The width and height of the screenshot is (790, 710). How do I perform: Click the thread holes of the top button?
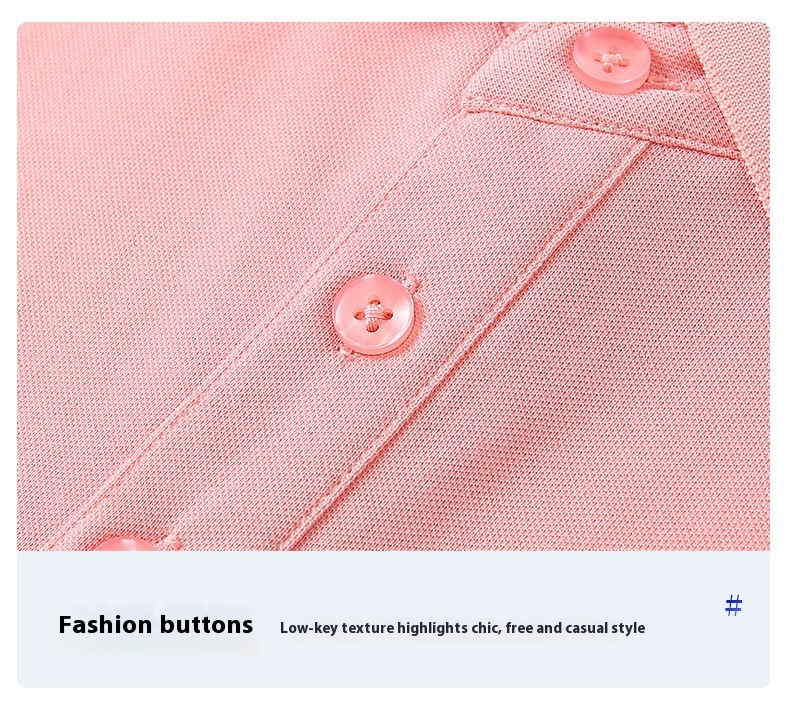click(610, 60)
